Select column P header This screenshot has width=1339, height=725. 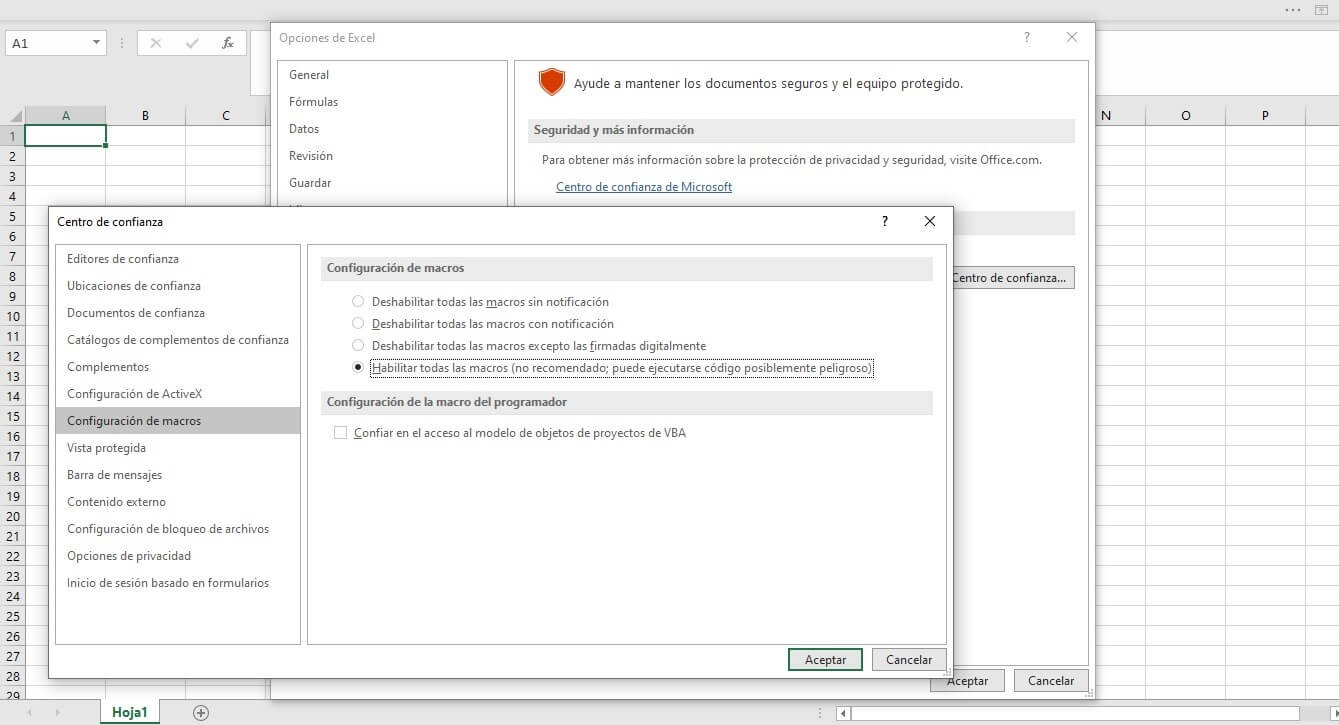[x=1265, y=116]
